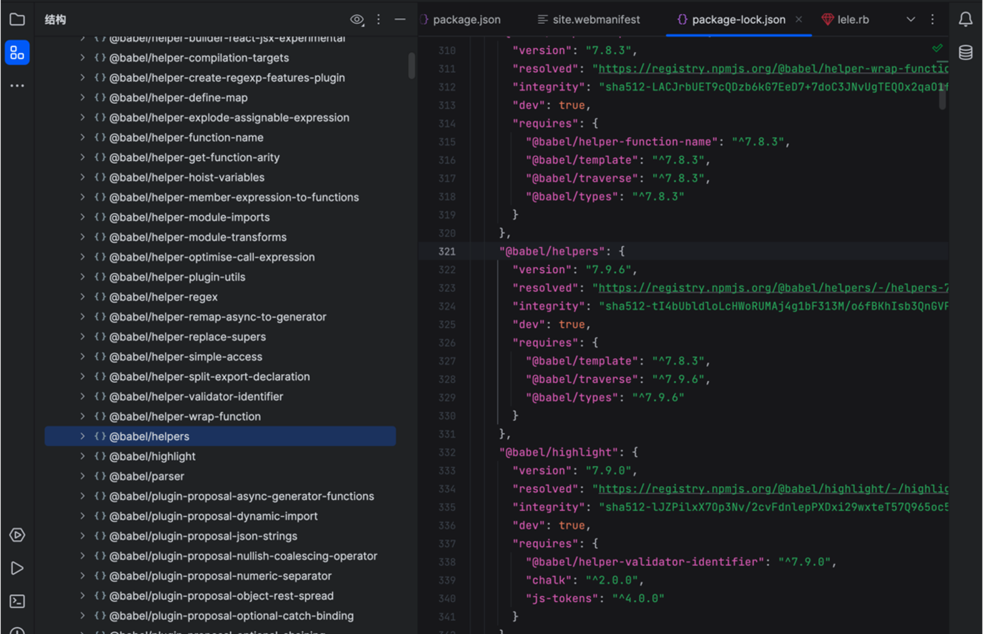Open more tool windows ellipsis
This screenshot has height=634, width=983.
[x=17, y=85]
